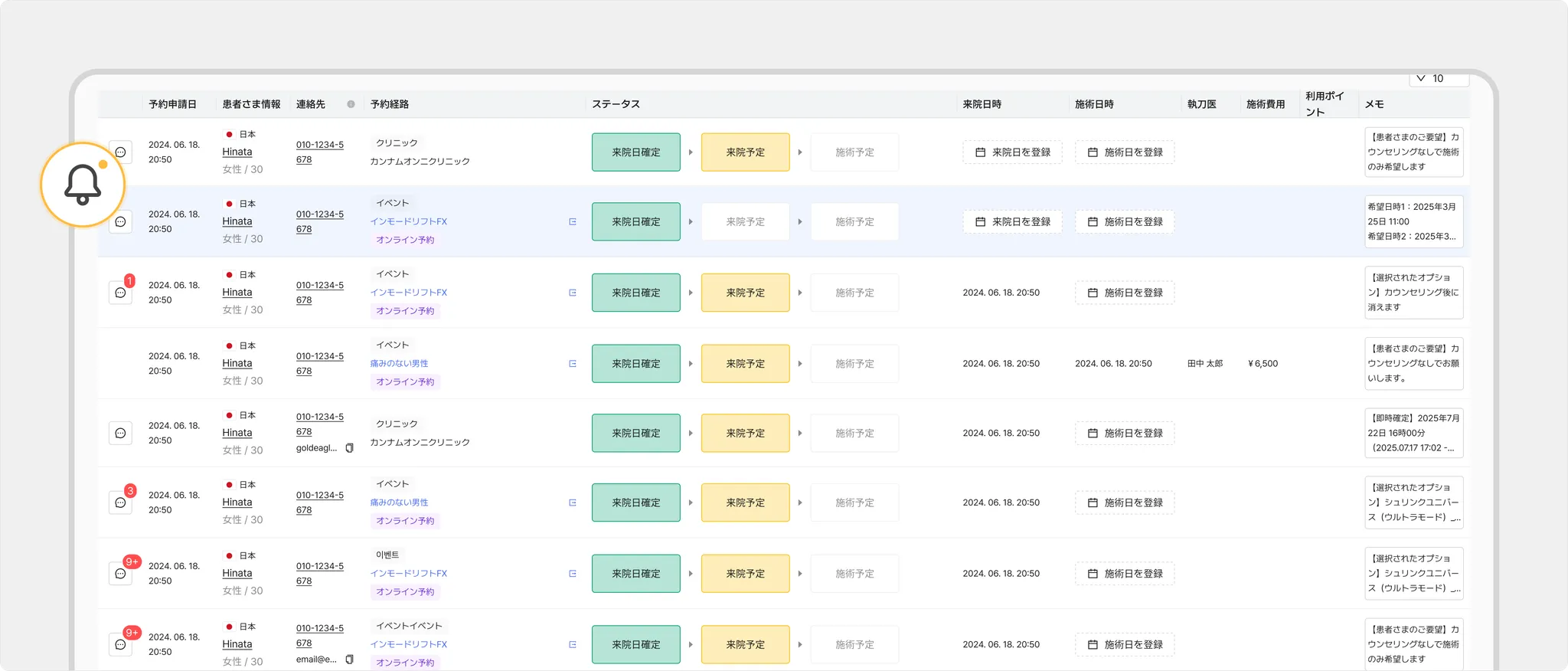Open chat icon in the 希望日時1 memo row

click(x=120, y=221)
